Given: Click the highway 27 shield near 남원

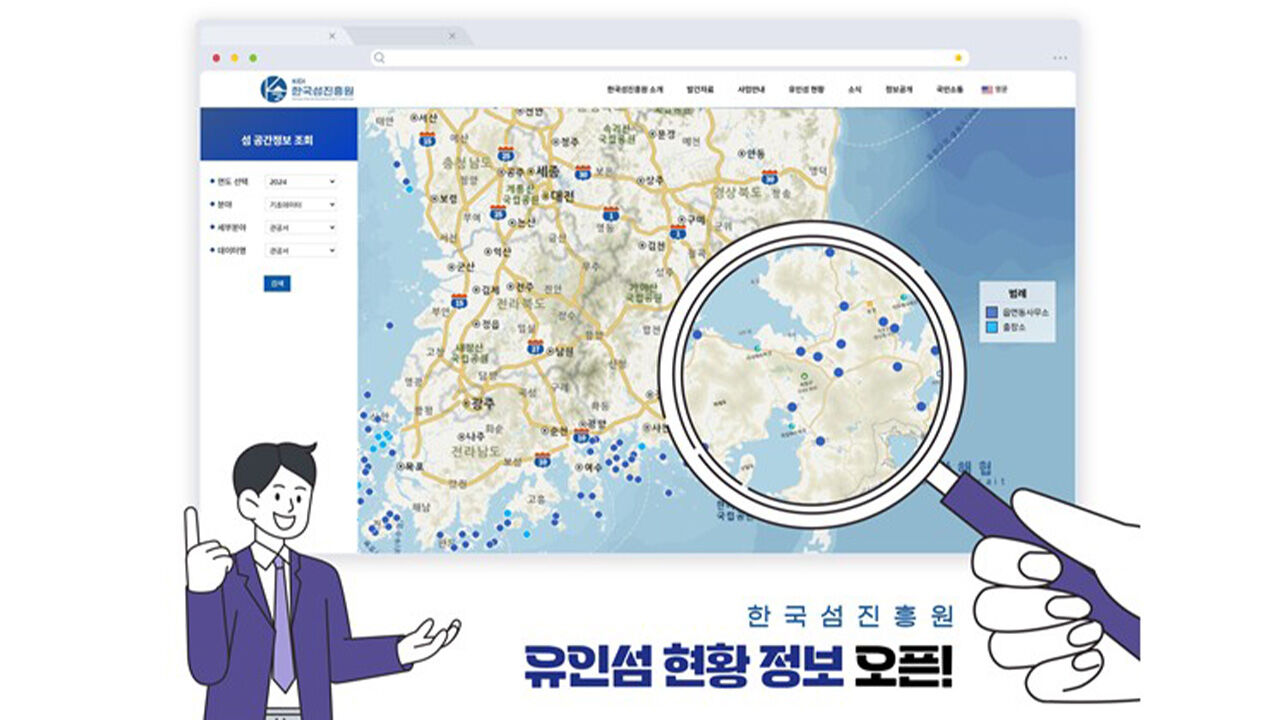Looking at the screenshot, I should (x=536, y=347).
